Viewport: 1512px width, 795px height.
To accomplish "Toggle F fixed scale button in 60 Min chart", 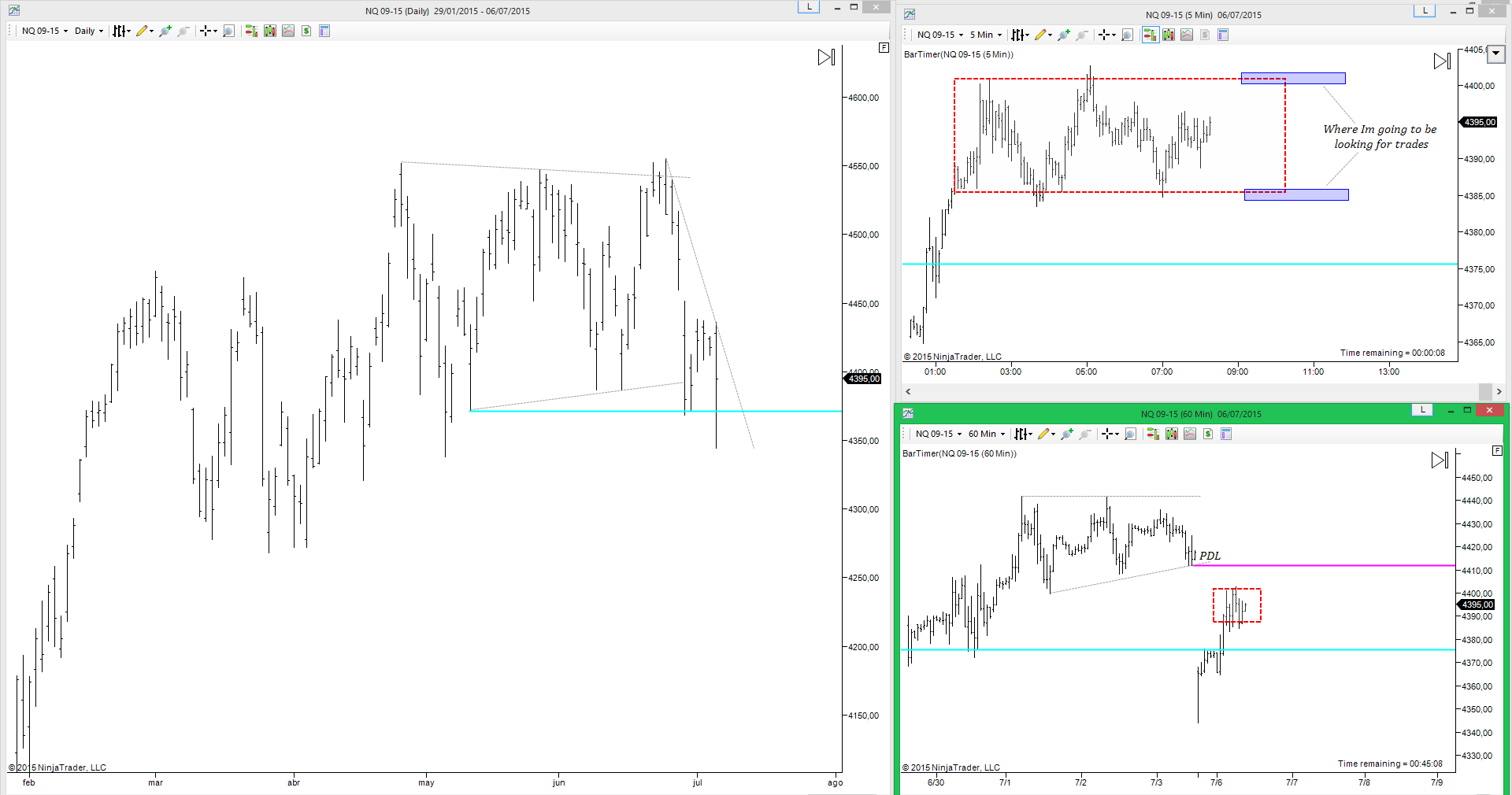I will point(1498,451).
